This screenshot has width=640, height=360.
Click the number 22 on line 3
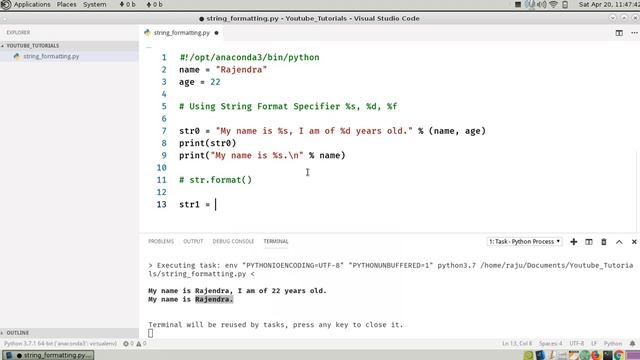(x=216, y=82)
